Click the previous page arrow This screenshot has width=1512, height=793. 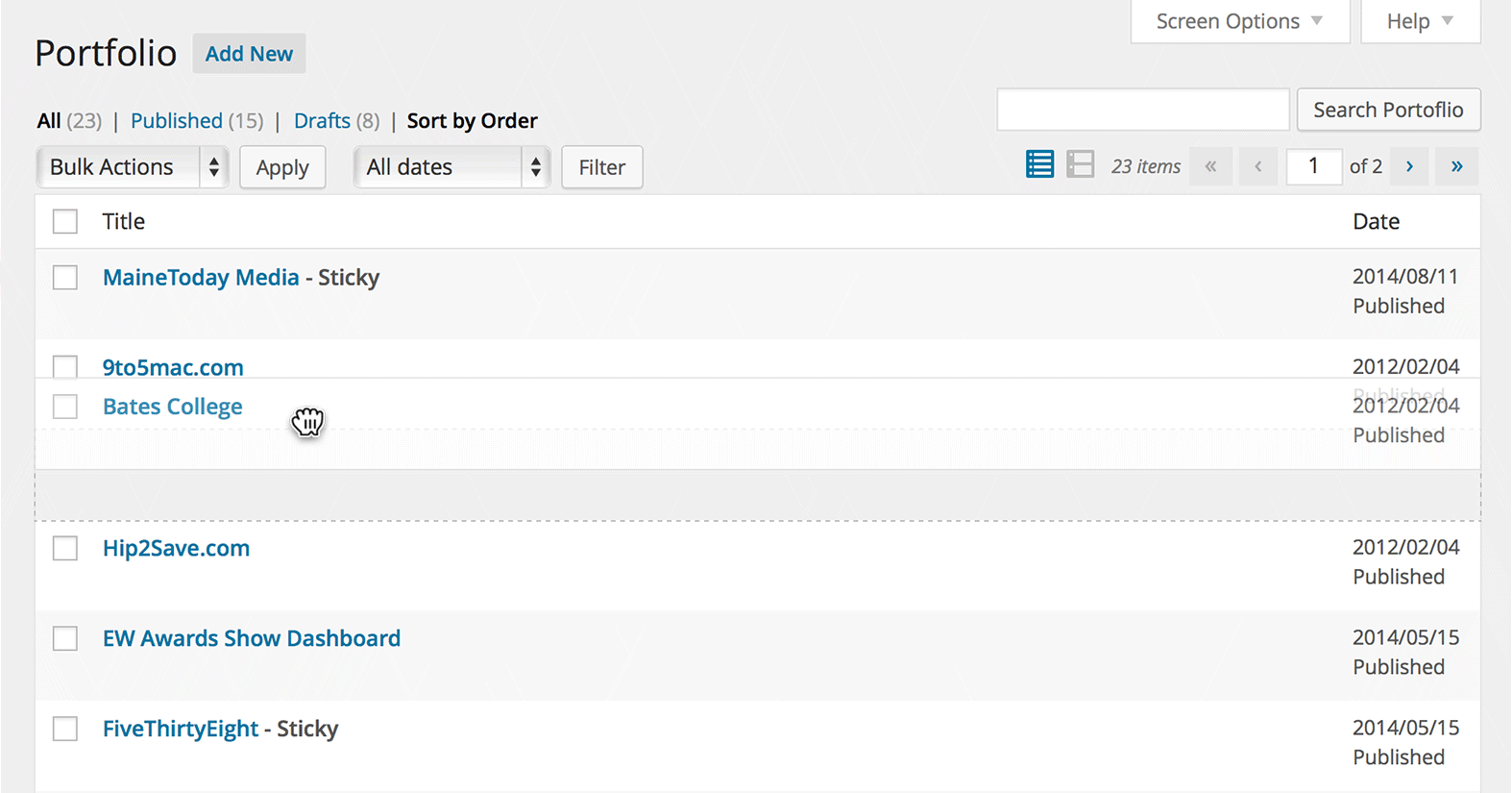(1258, 166)
